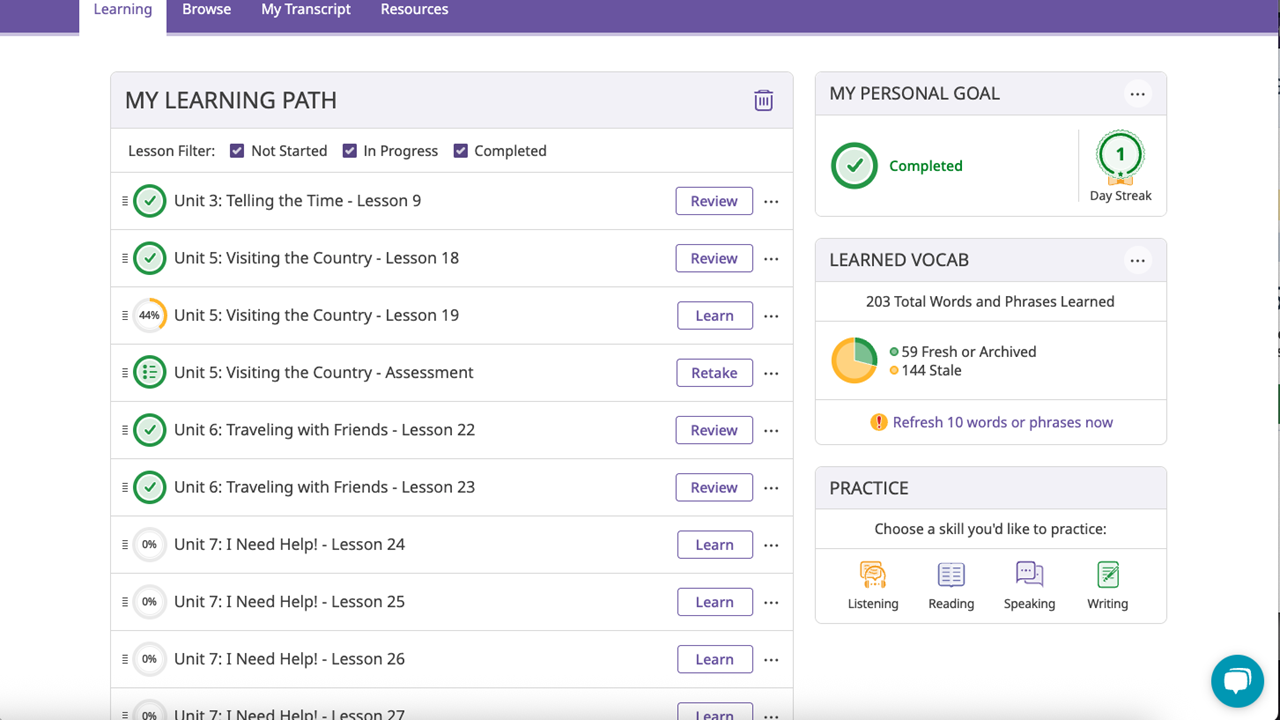The width and height of the screenshot is (1280, 720).
Task: Click the drag handle for Lesson 19 row
Action: coord(125,315)
